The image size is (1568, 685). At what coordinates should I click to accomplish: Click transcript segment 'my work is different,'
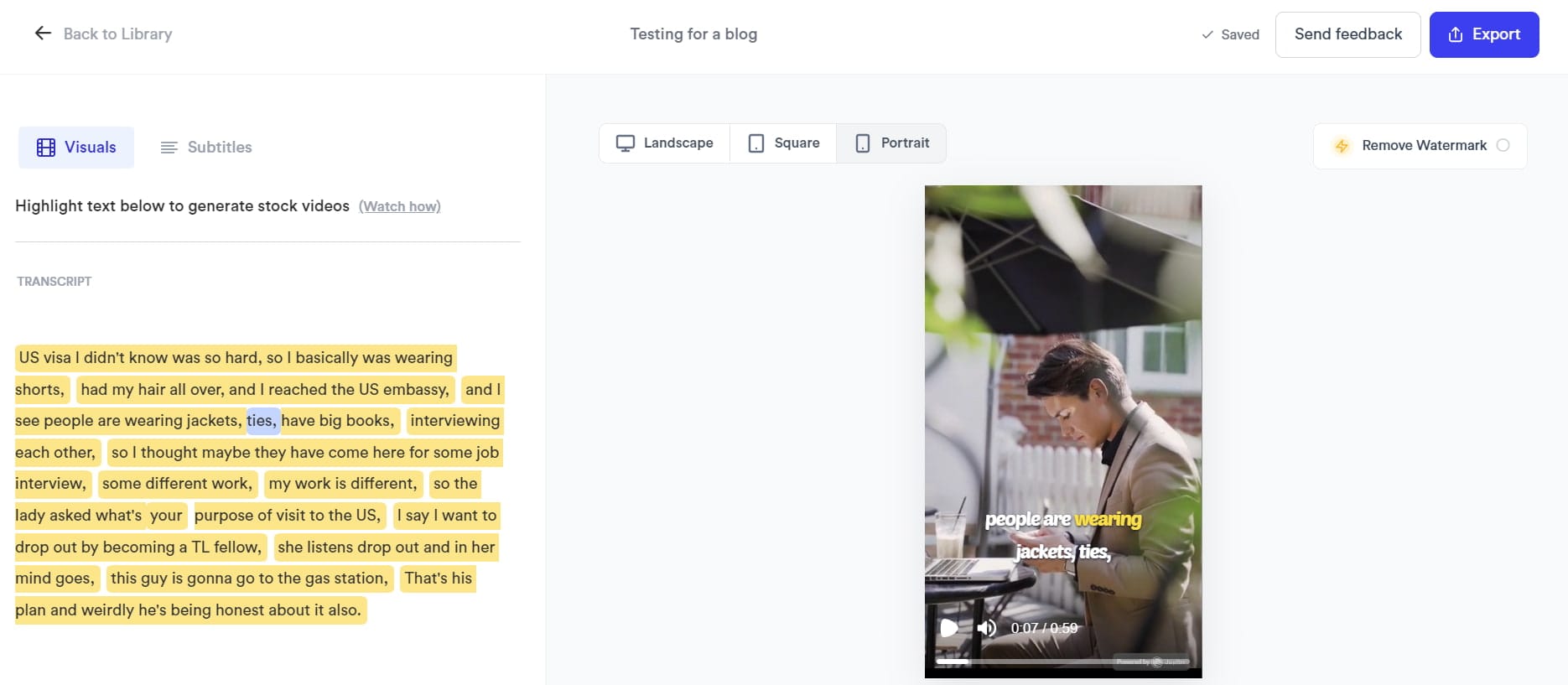pos(343,484)
